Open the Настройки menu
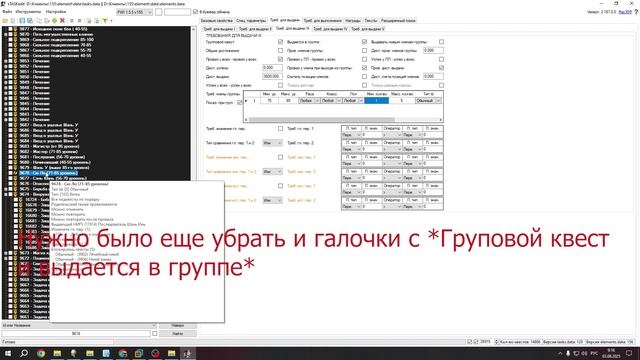 [56, 12]
